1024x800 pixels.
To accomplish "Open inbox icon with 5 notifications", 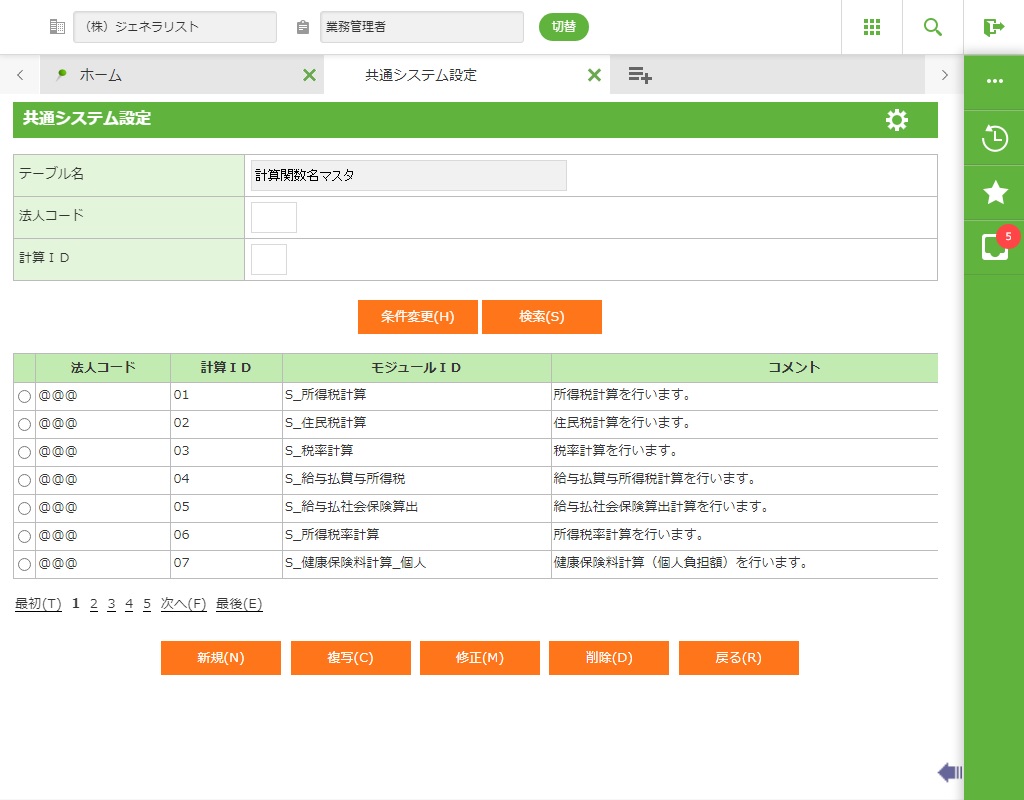I will pyautogui.click(x=994, y=247).
